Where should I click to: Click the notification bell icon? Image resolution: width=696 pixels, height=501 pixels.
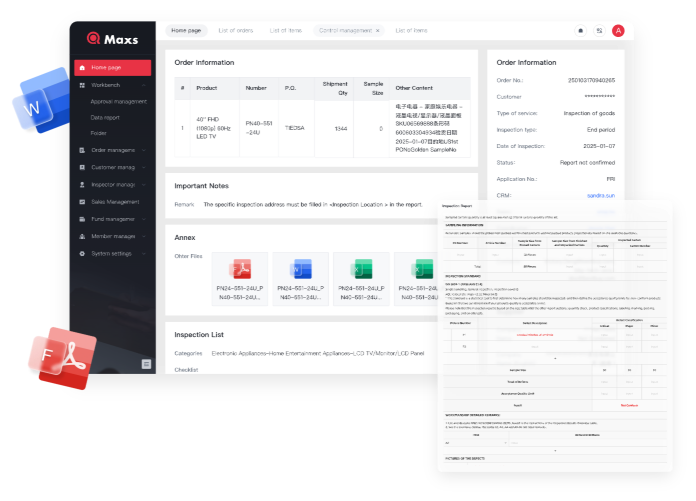[580, 31]
